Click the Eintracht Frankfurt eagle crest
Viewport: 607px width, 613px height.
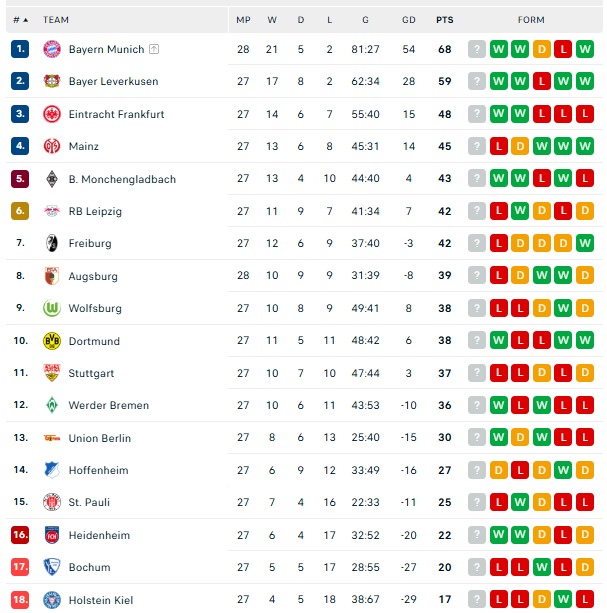(52, 114)
